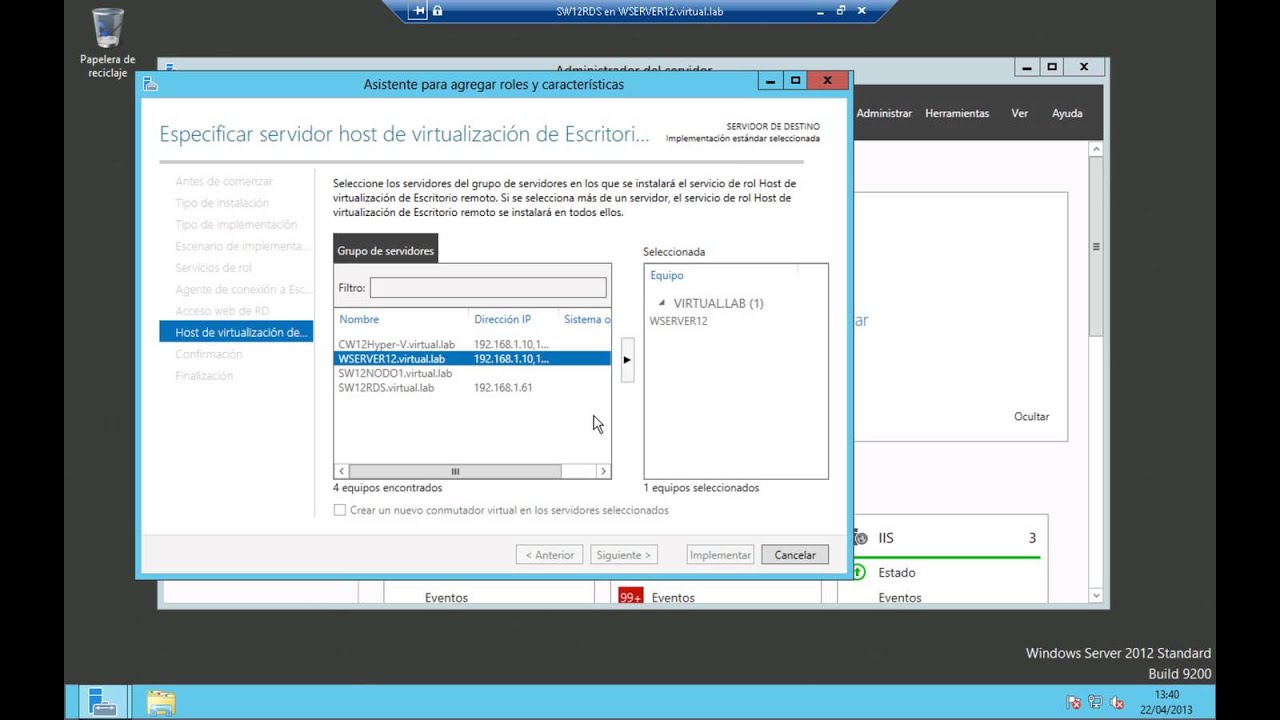Click the 'Sistema o' column header
1280x720 pixels.
click(587, 319)
